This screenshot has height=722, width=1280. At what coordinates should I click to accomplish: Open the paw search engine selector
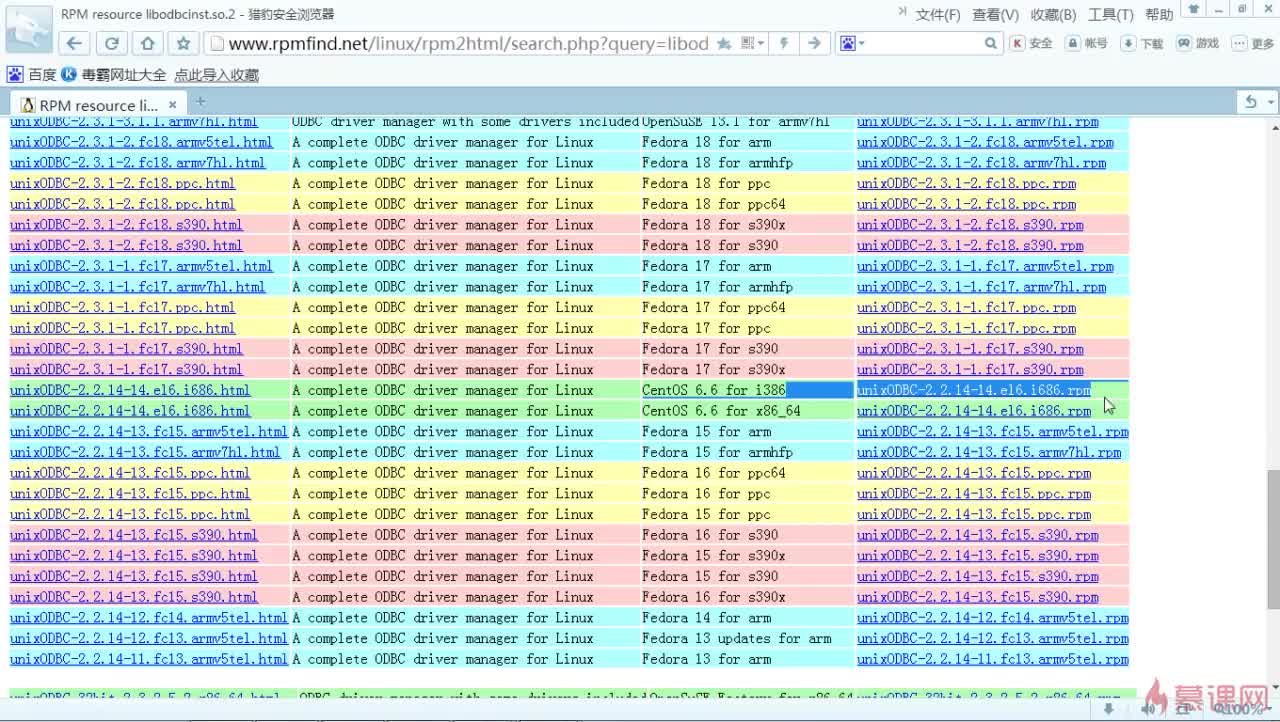pos(851,43)
